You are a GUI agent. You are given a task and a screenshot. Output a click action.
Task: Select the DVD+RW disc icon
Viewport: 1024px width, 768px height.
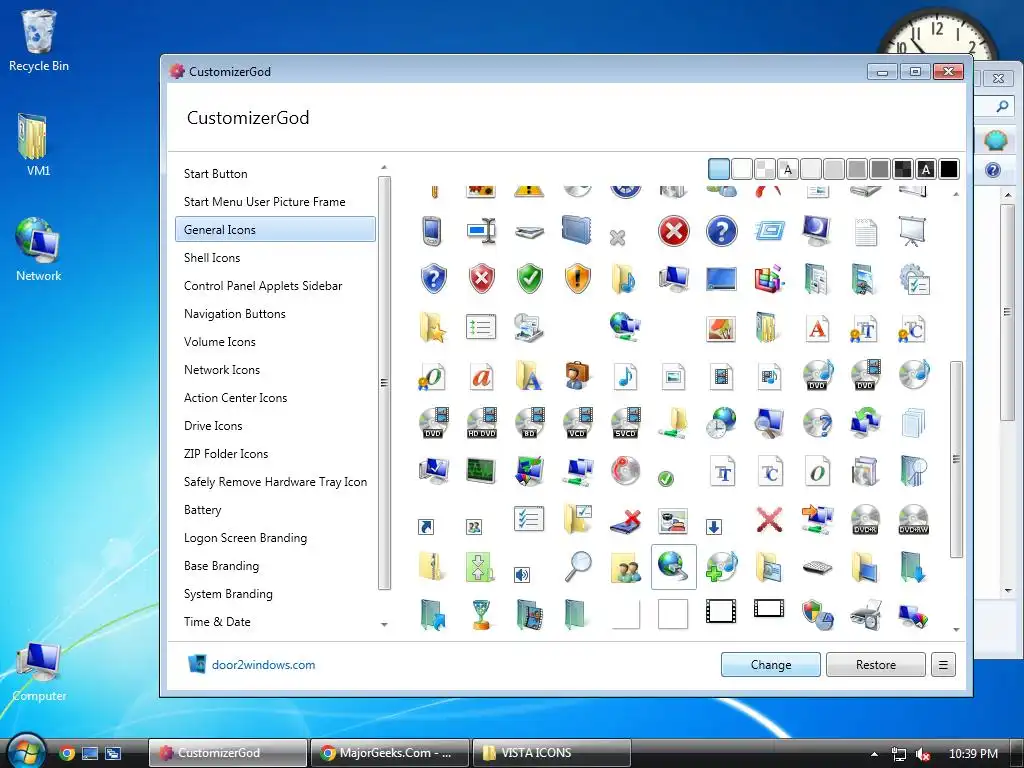pos(914,520)
